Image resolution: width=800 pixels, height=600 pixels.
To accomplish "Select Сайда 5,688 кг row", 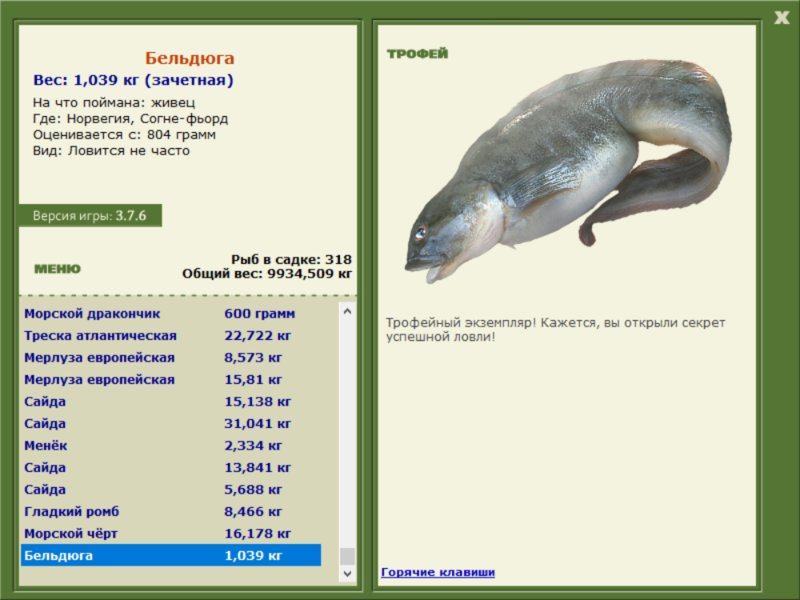I will (171, 489).
